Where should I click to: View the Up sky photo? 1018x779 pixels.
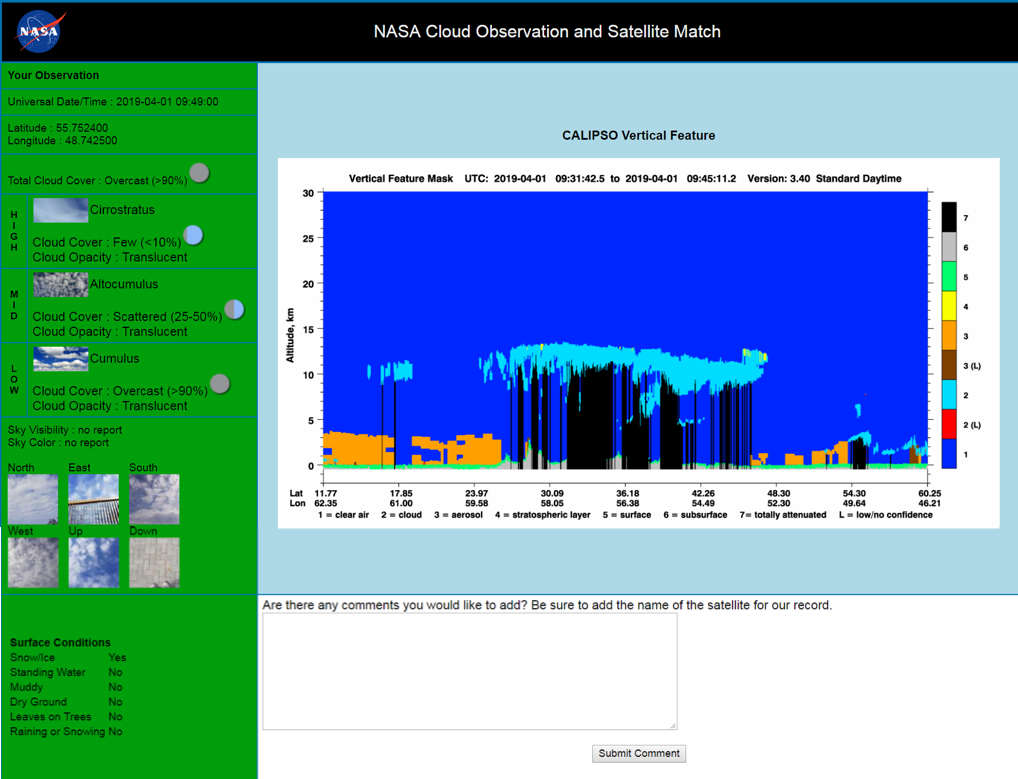tap(93, 563)
